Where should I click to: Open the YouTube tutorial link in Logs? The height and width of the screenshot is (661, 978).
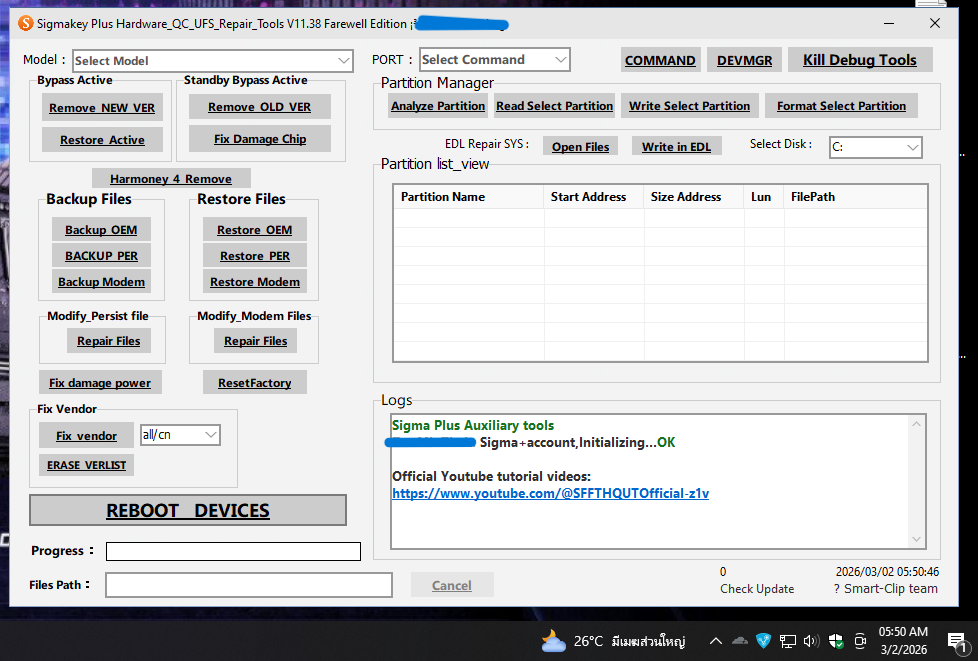[550, 493]
